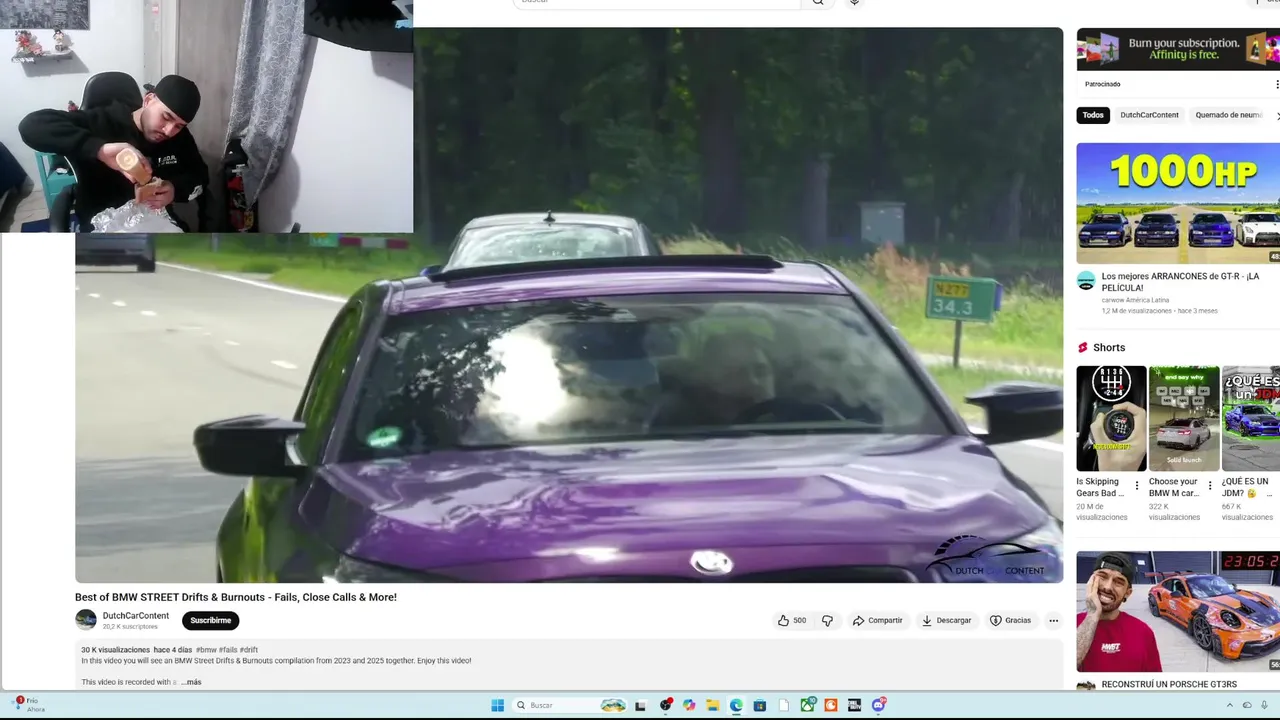This screenshot has height=720, width=1280.
Task: Click the video title 'Best of BMW STREET Drifts & Burnouts'
Action: (x=236, y=597)
